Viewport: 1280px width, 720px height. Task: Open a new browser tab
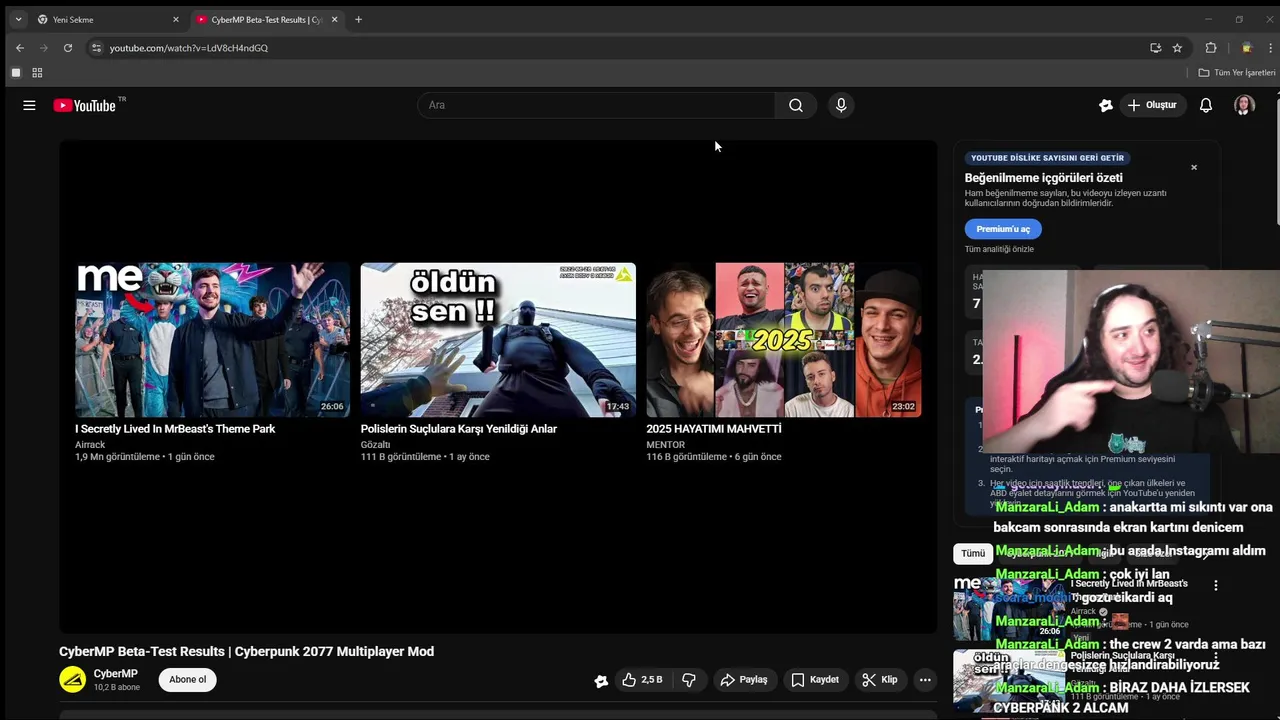click(358, 19)
